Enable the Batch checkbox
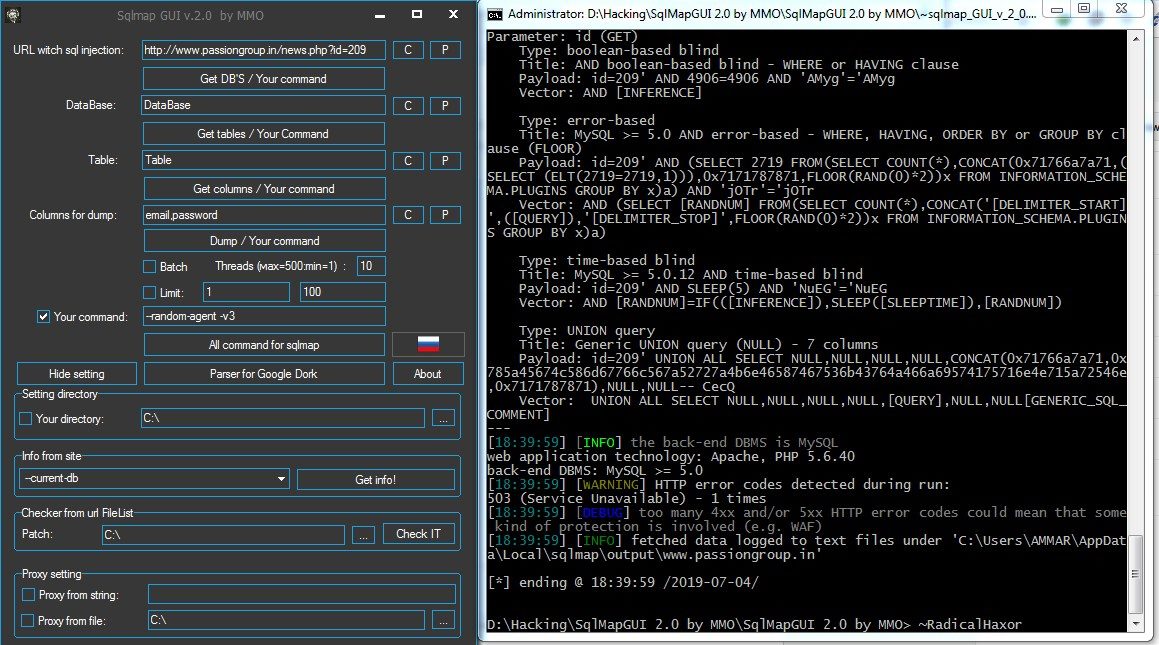Screen dimensions: 1159x645 point(149,267)
